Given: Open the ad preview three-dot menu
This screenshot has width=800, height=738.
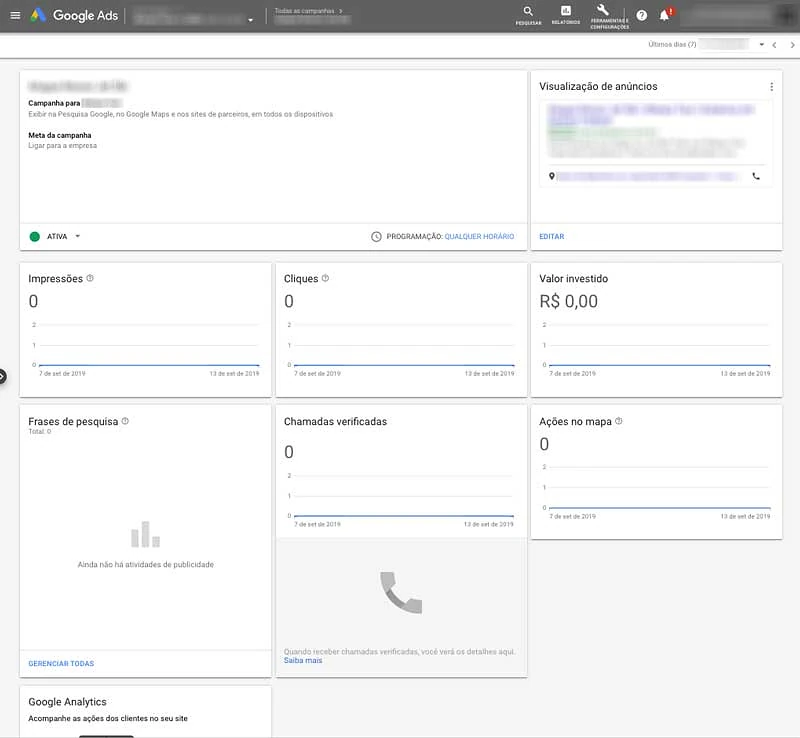Looking at the screenshot, I should click(771, 87).
